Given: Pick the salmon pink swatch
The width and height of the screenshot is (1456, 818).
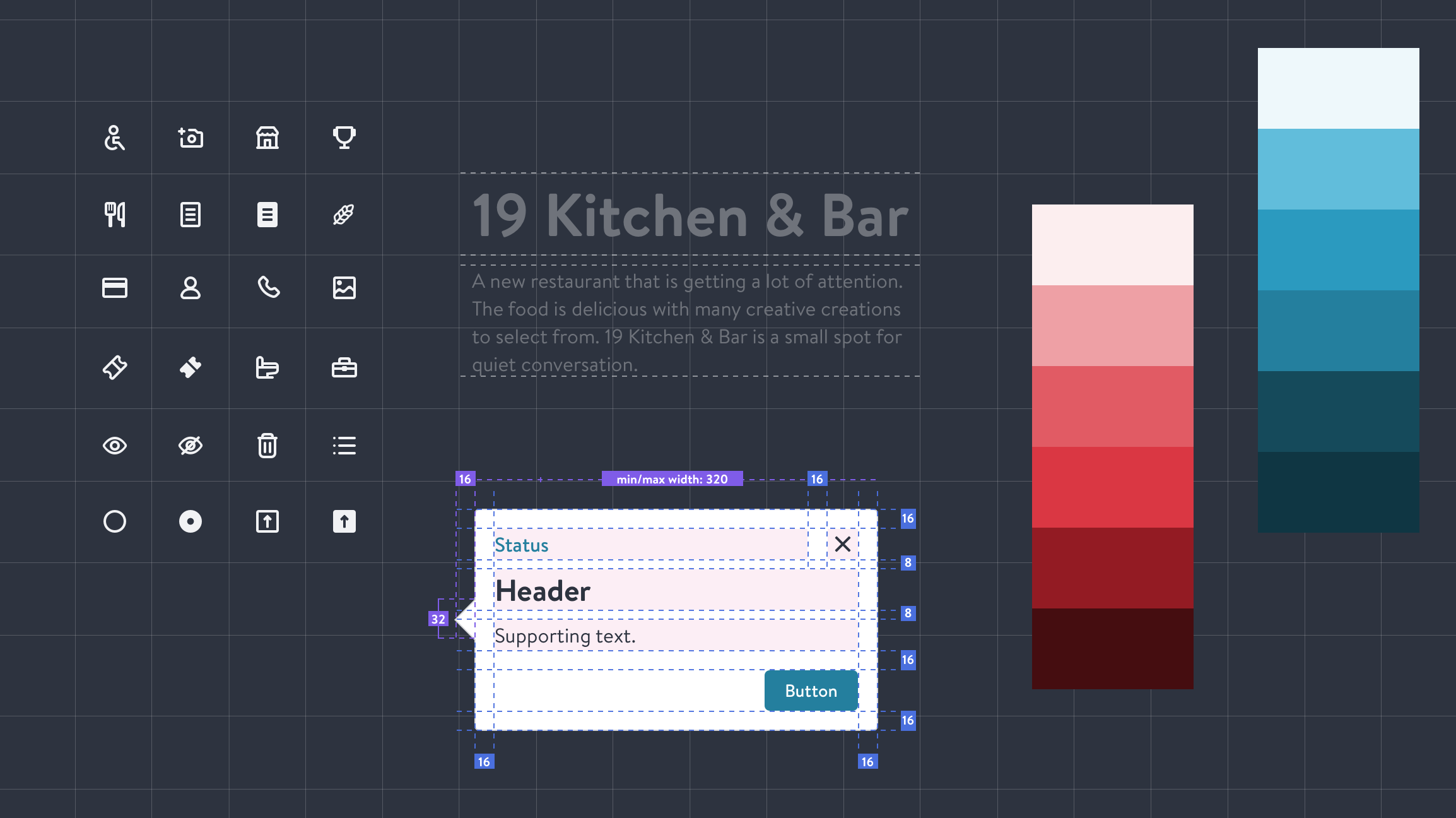Looking at the screenshot, I should pos(1113,326).
